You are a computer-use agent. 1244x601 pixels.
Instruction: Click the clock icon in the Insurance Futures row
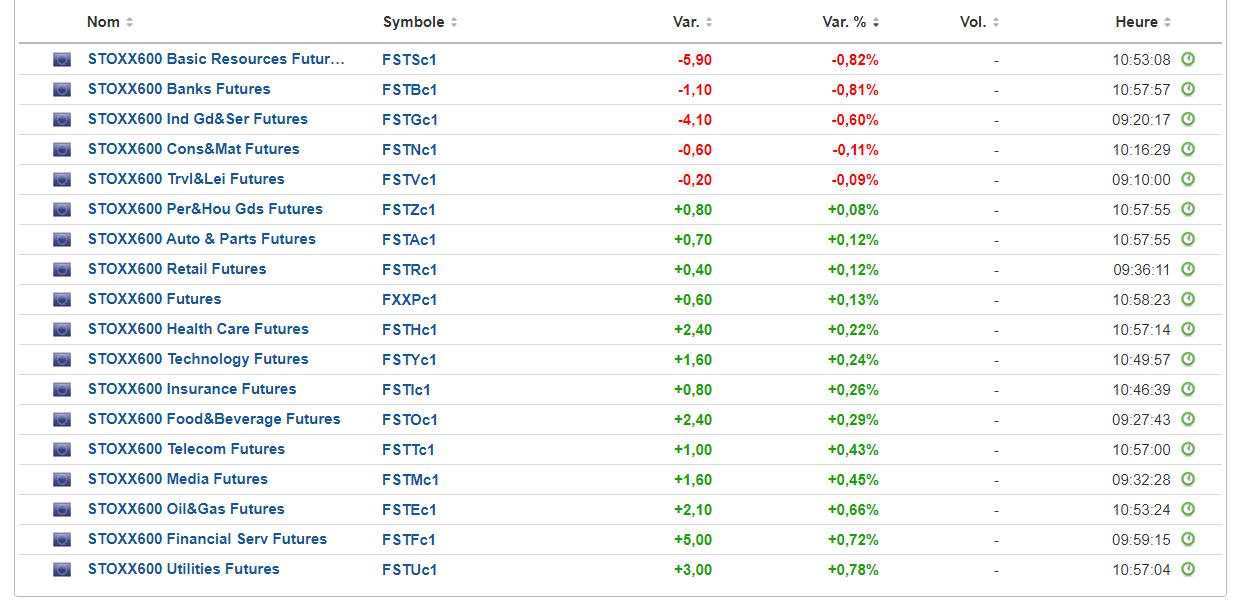click(x=1188, y=390)
